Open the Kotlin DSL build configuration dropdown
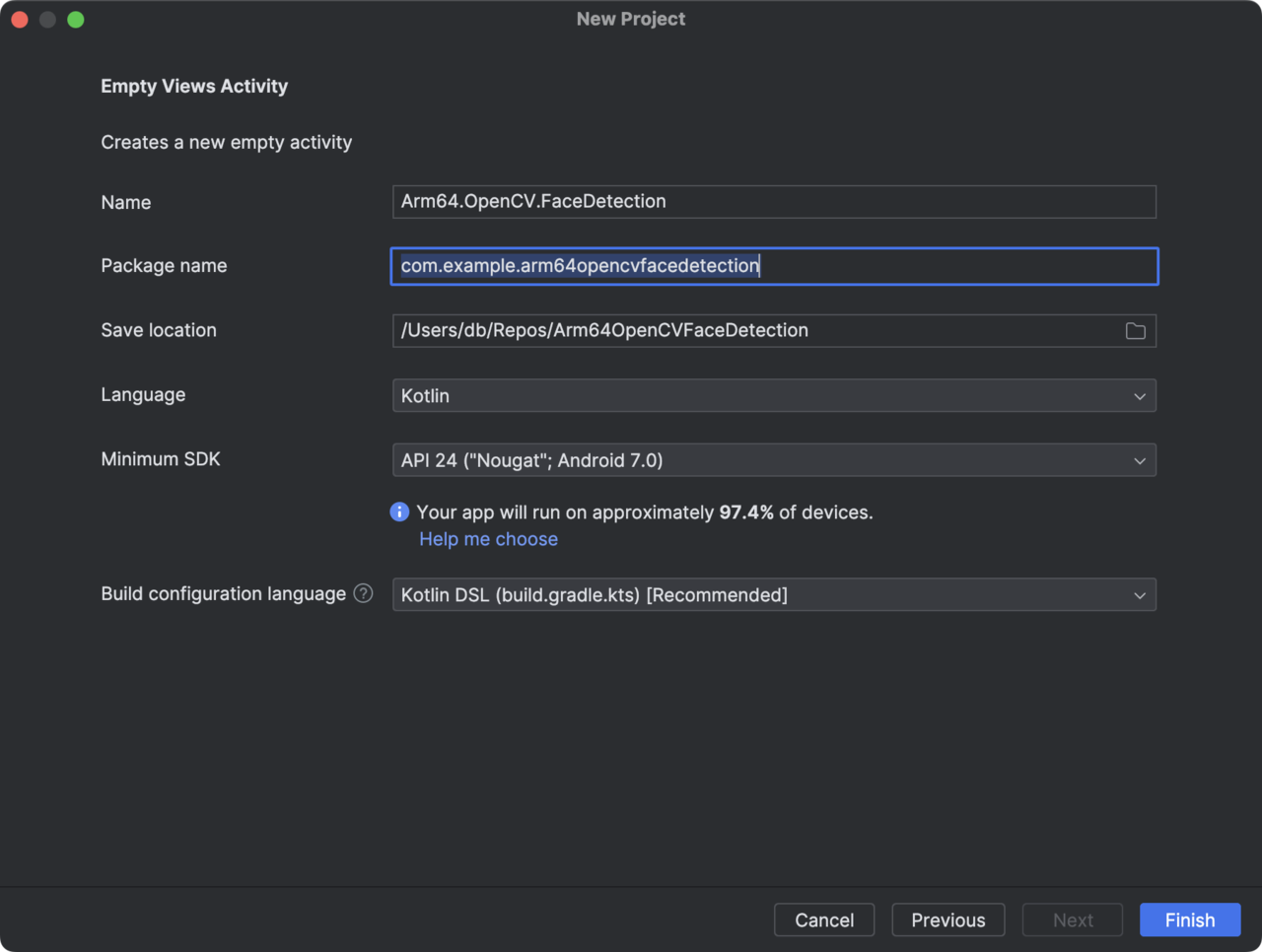This screenshot has height=952, width=1262. tap(773, 595)
